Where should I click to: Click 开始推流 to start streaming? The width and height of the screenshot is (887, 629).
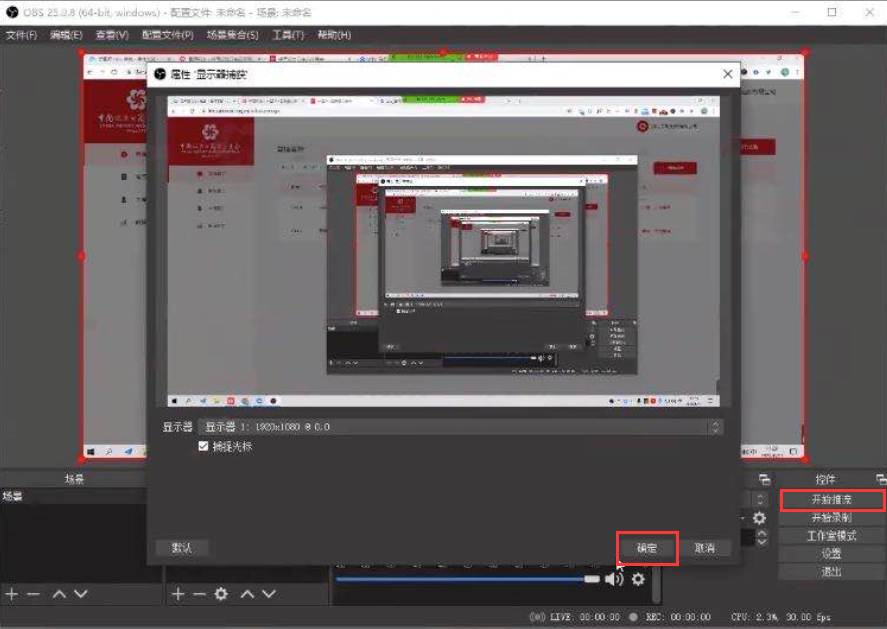coord(831,500)
